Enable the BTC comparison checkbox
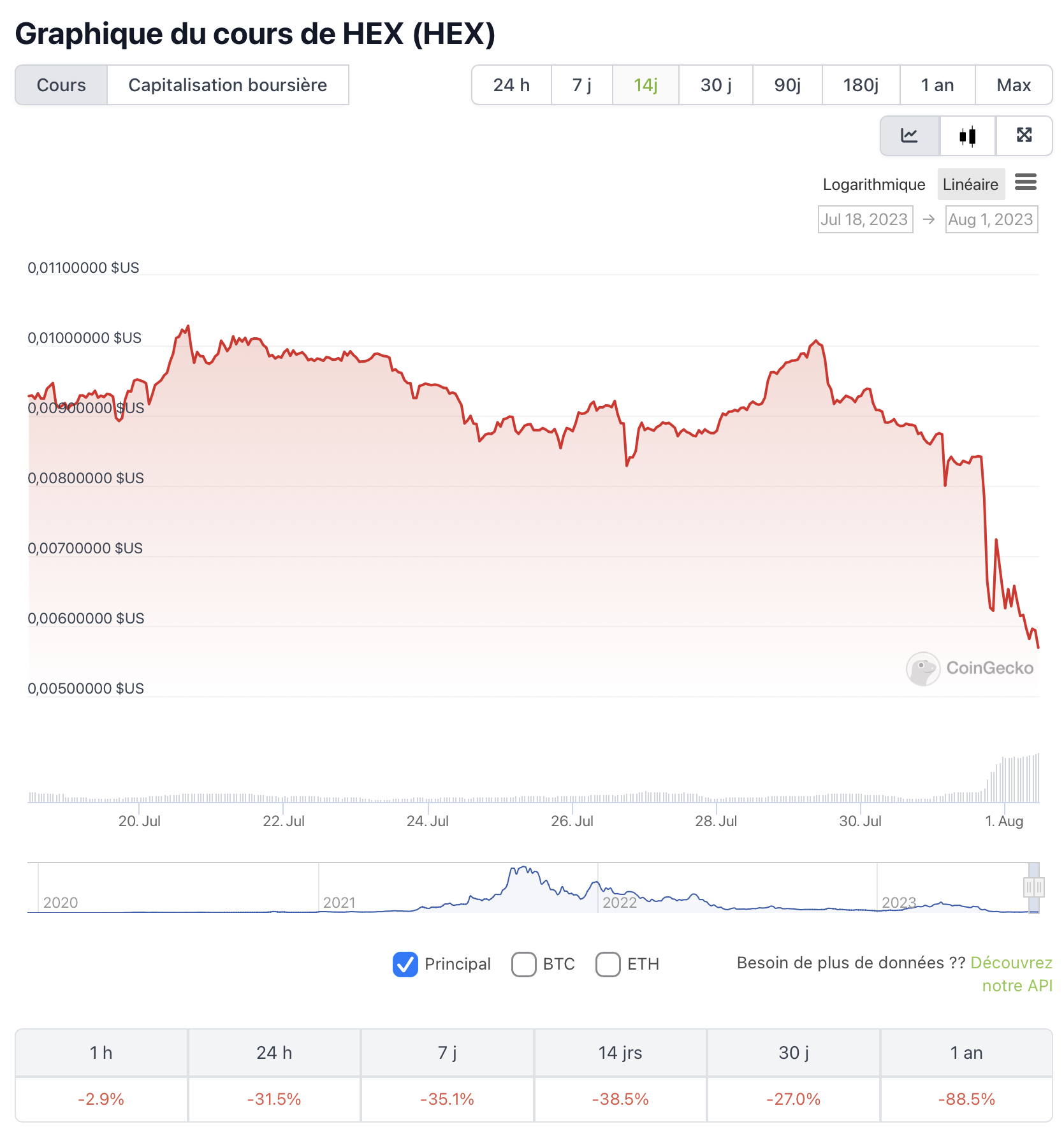This screenshot has width=1064, height=1143. [523, 964]
